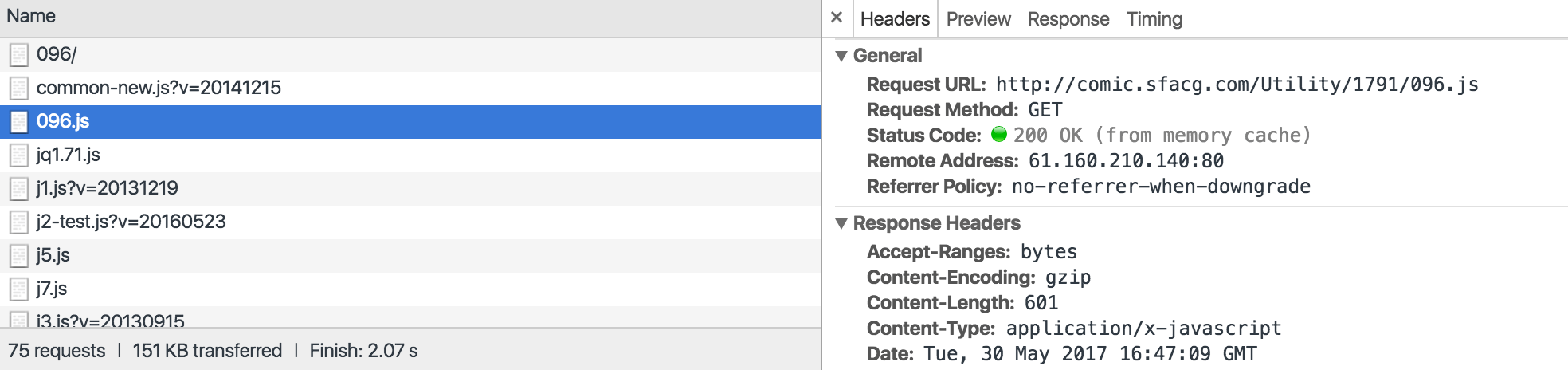Collapse the Response Headers section
This screenshot has width=1568, height=370.
[841, 224]
